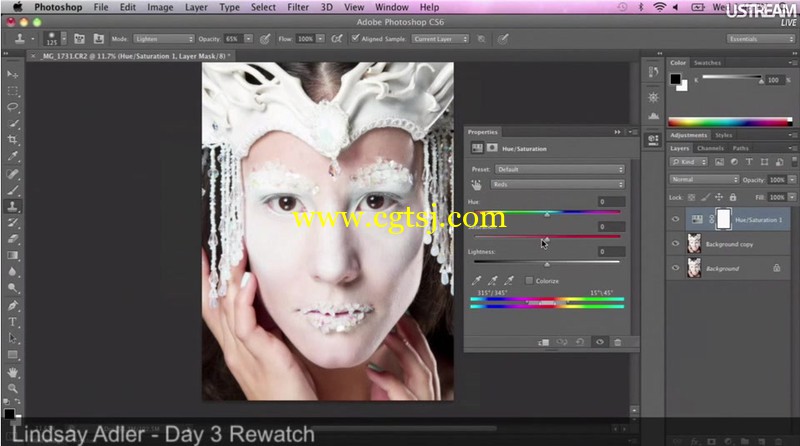
Task: Select the Rectangular Marquee tool
Action: 13,91
